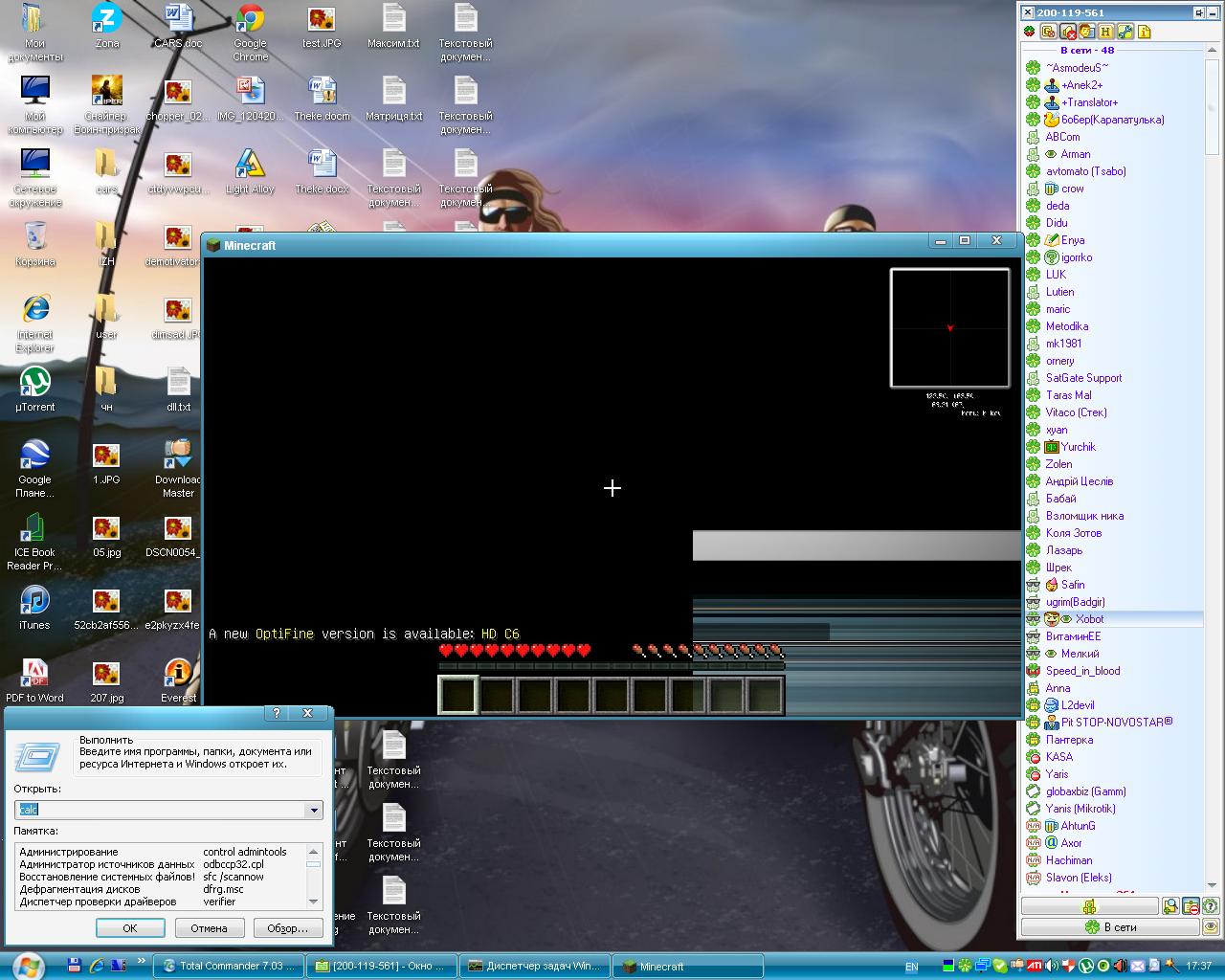Click yellow info note icon in QIP toolbar
1225x980 pixels.
[x=1144, y=32]
